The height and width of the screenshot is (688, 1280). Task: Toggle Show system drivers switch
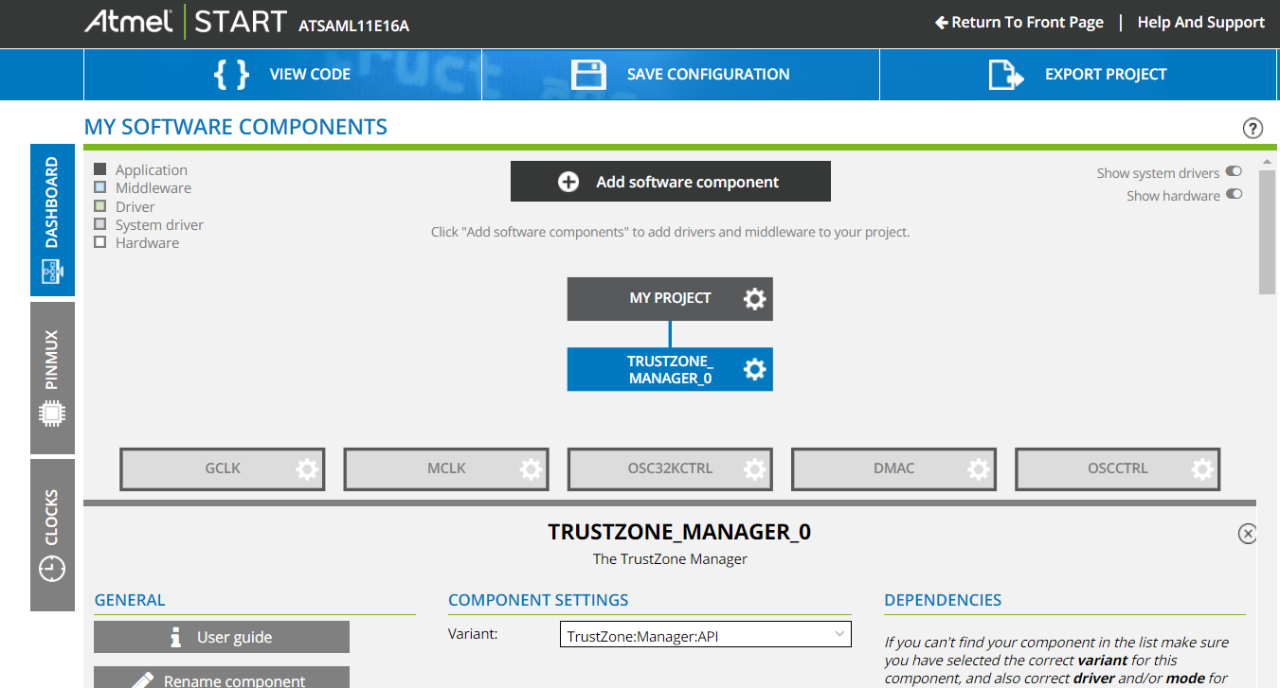(x=1234, y=172)
